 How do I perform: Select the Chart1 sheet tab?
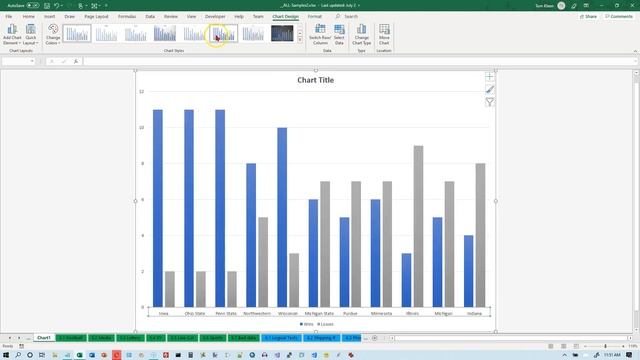tap(44, 338)
